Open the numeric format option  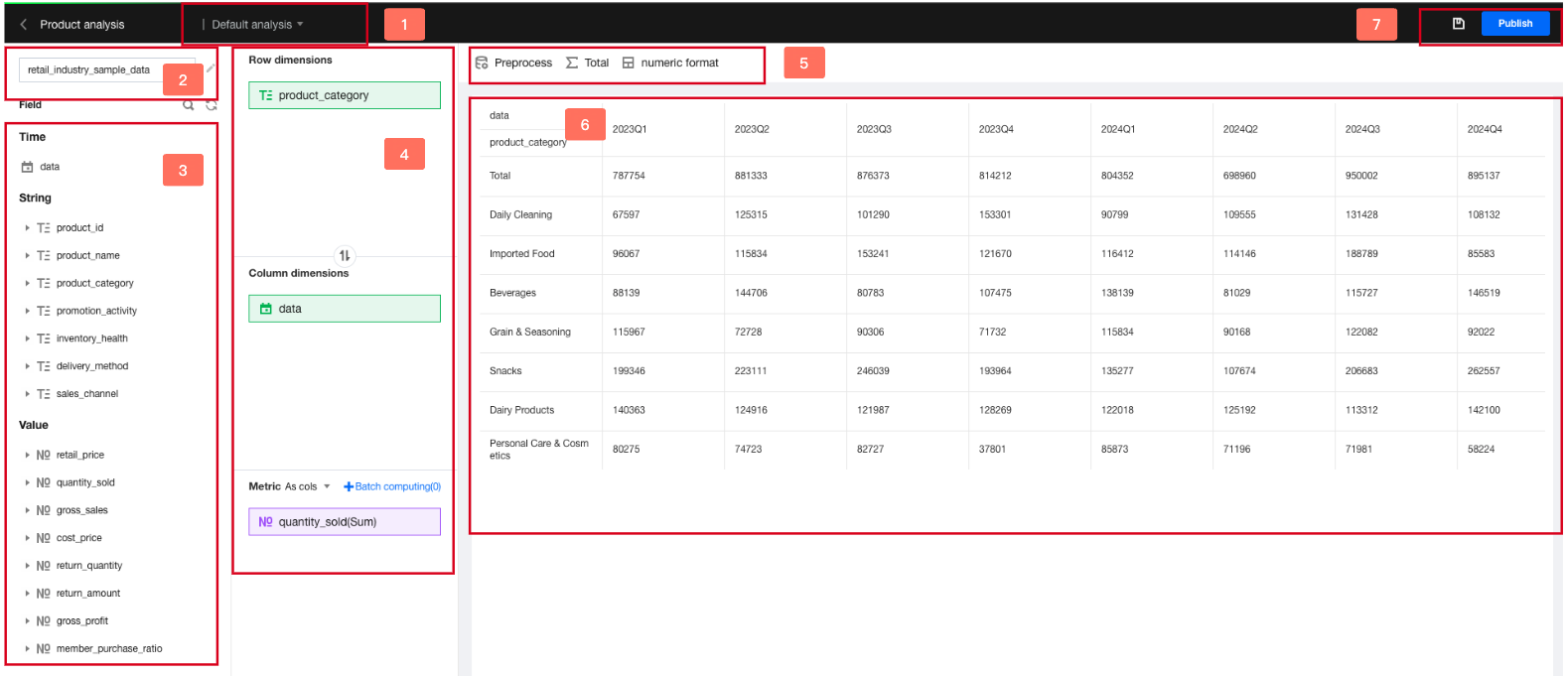(x=670, y=63)
